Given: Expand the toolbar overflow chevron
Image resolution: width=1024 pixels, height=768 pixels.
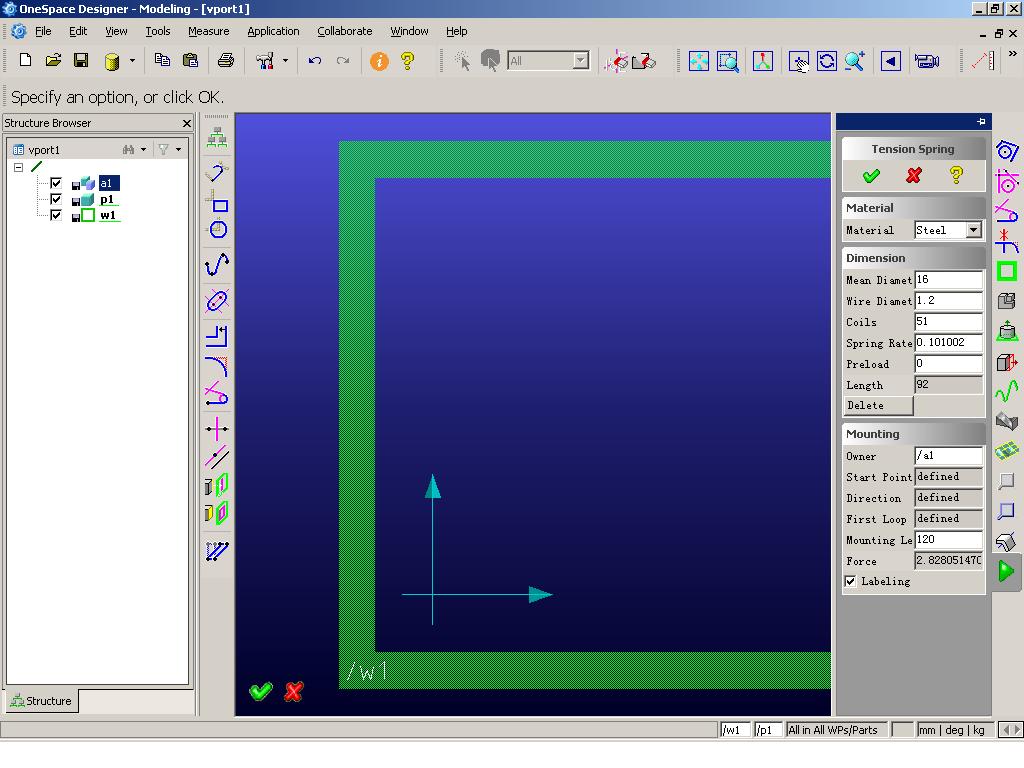Looking at the screenshot, I should tap(1013, 54).
